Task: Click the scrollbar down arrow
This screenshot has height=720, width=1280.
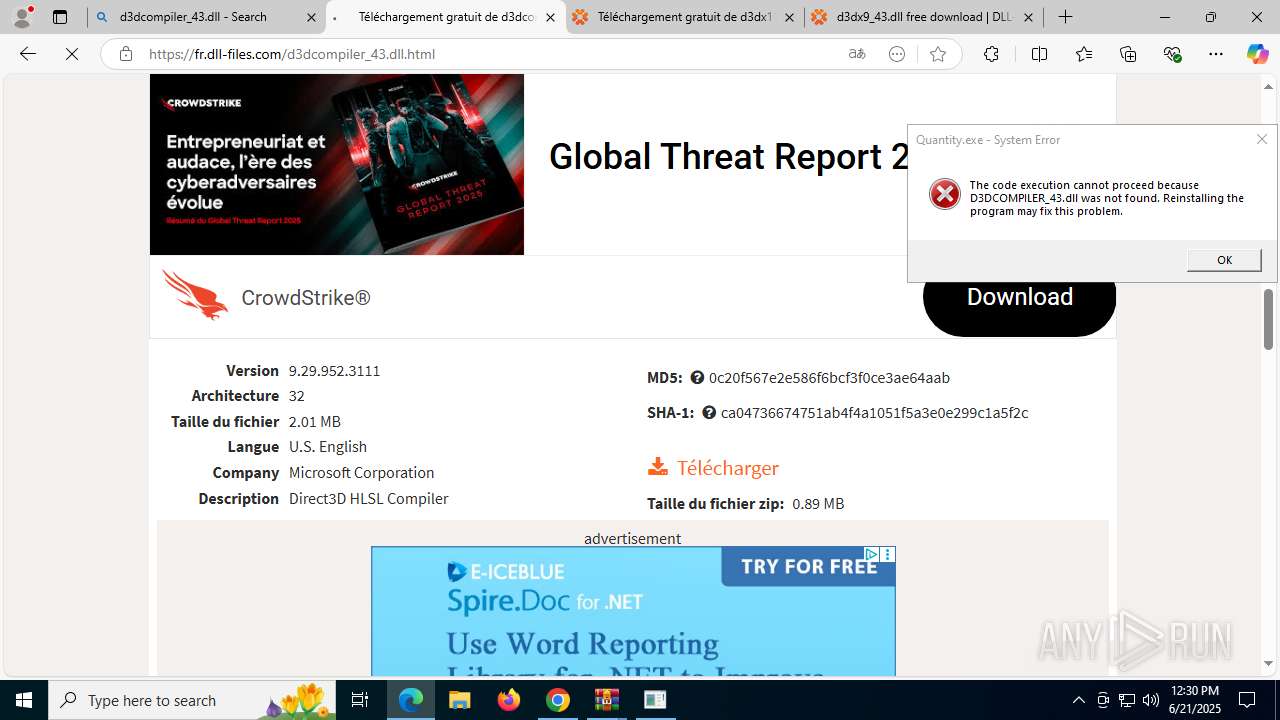Action: pos(1268,663)
